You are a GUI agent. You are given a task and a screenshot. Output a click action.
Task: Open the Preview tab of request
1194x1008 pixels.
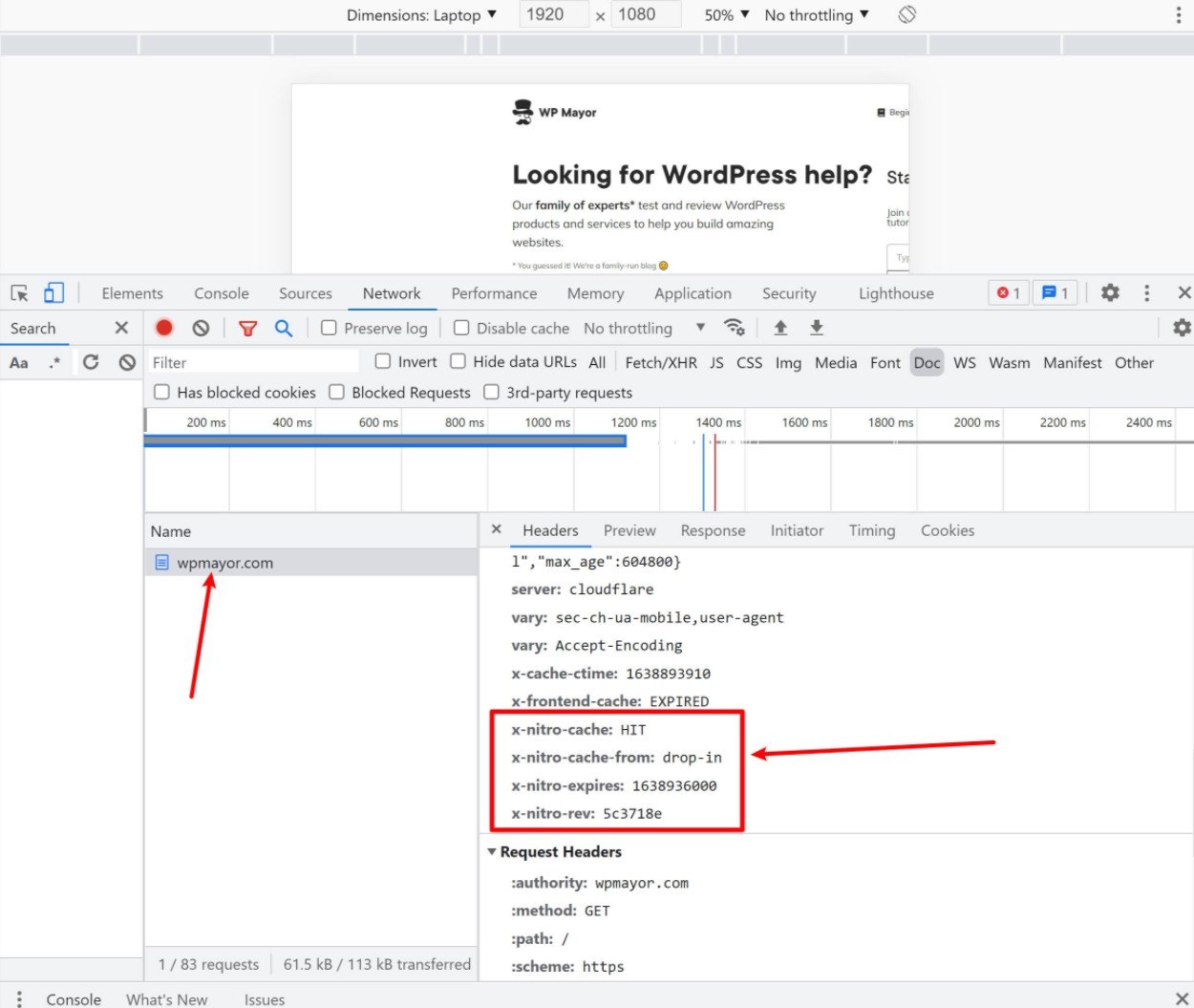[x=629, y=530]
